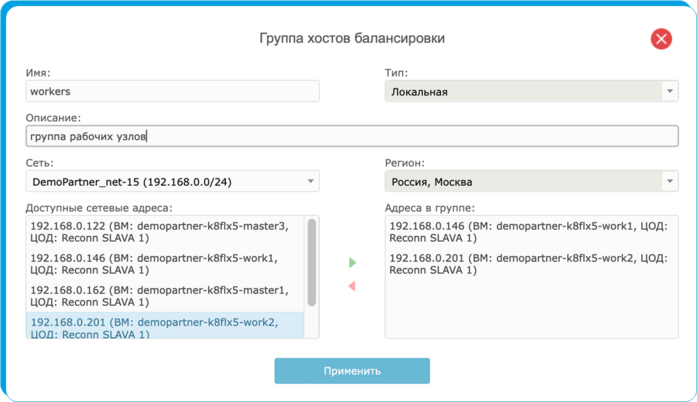This screenshot has width=697, height=402.
Task: Click the Применить button
Action: 352,371
